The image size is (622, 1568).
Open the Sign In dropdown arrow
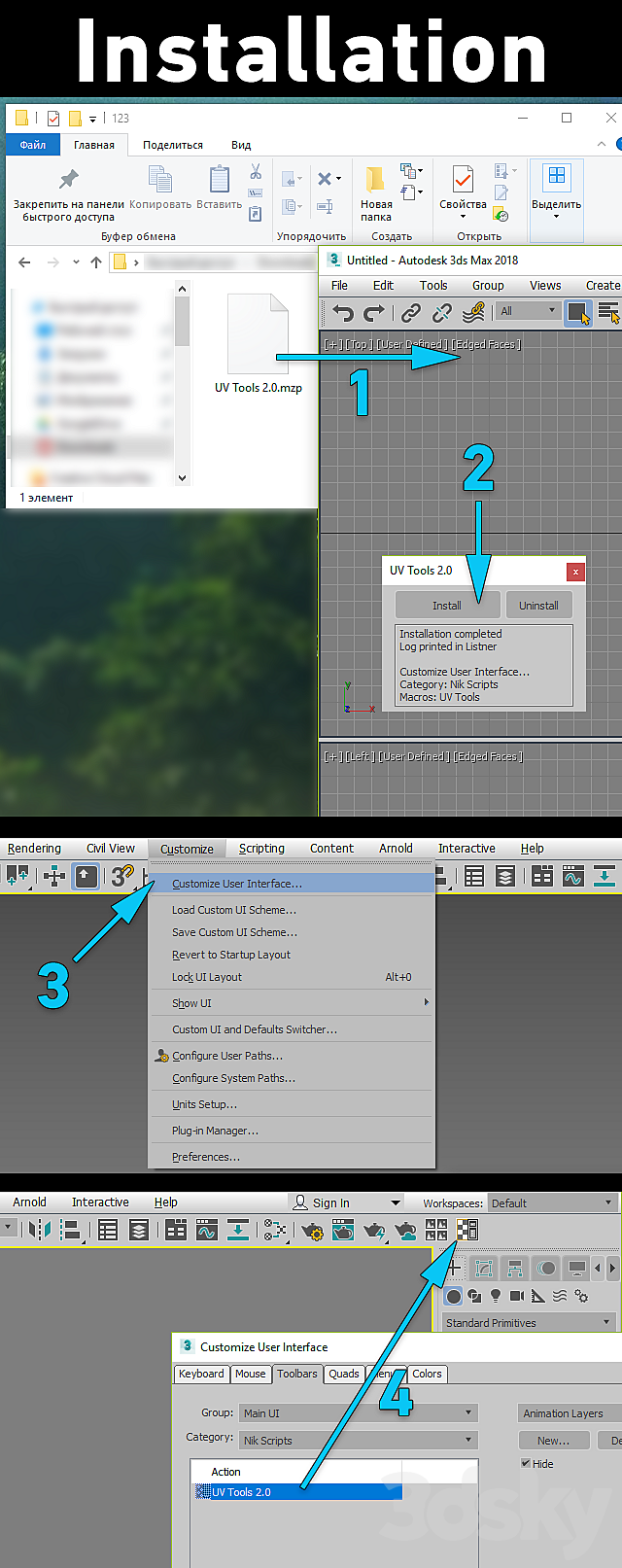395,1203
